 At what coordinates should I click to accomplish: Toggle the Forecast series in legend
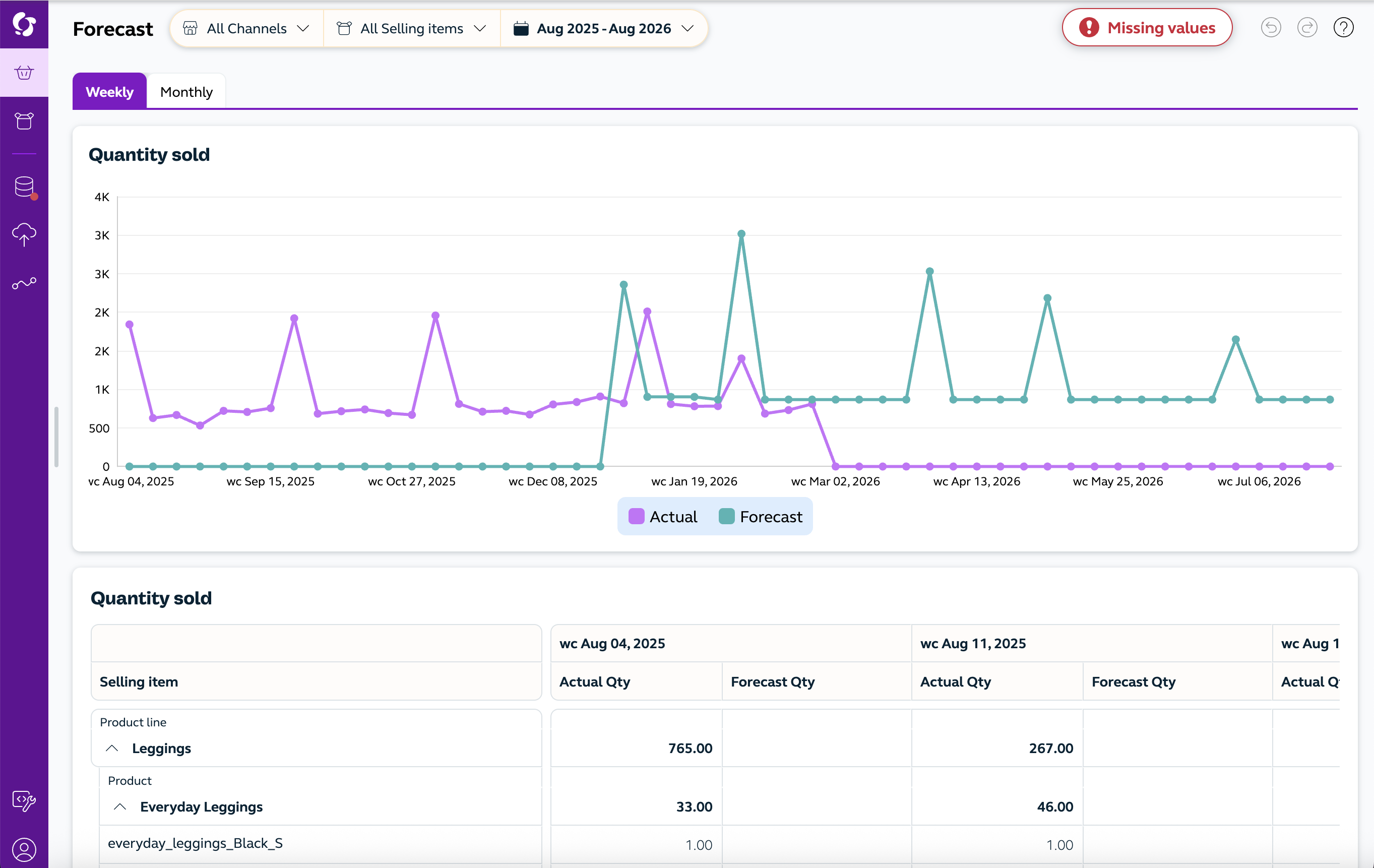tap(761, 517)
